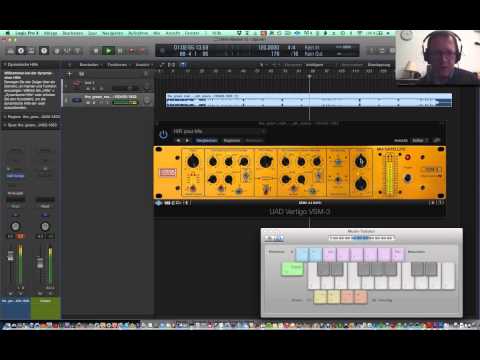Viewport: 480px width, 360px height.
Task: Toggle the blue catch playhead button
Action: (x=183, y=65)
